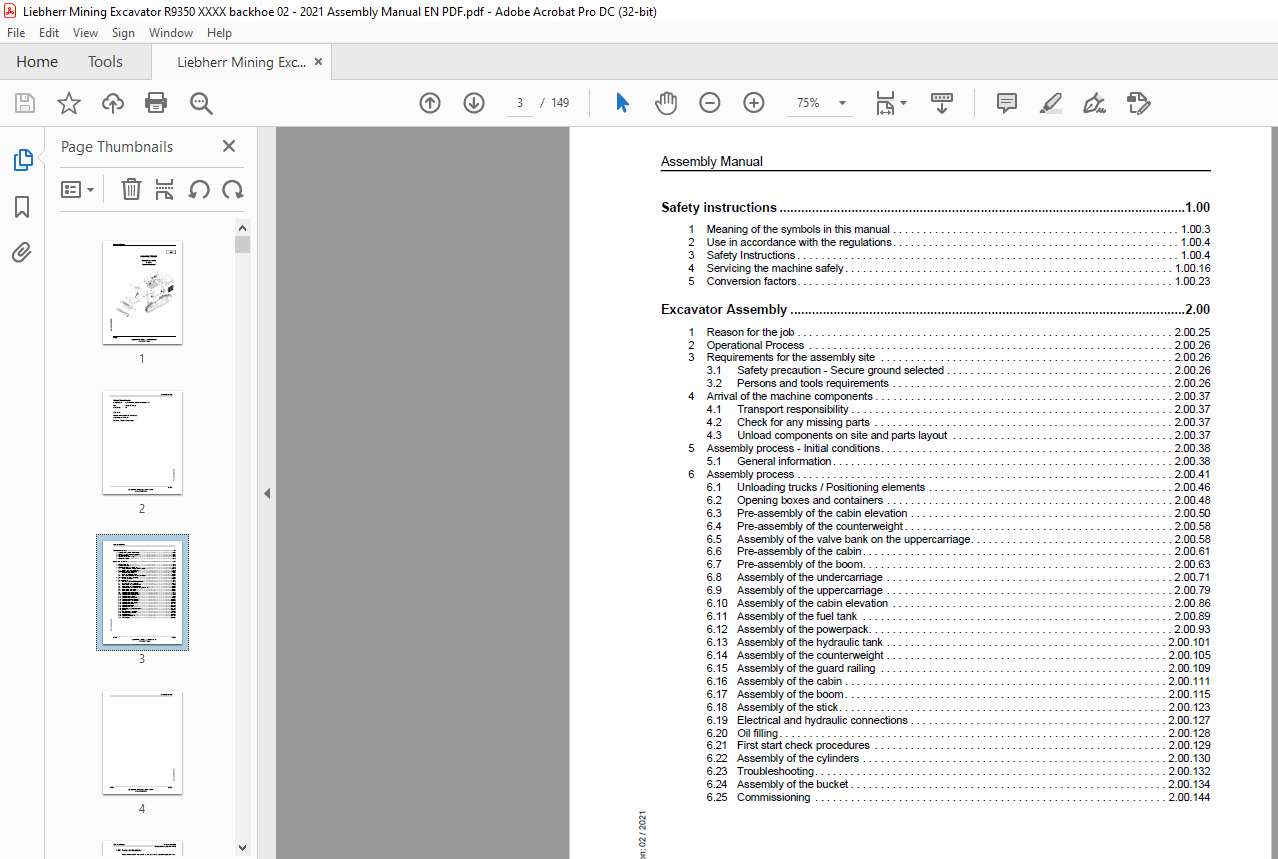Click the thumbnails scrollbar handle
This screenshot has width=1278, height=859.
pyautogui.click(x=242, y=244)
